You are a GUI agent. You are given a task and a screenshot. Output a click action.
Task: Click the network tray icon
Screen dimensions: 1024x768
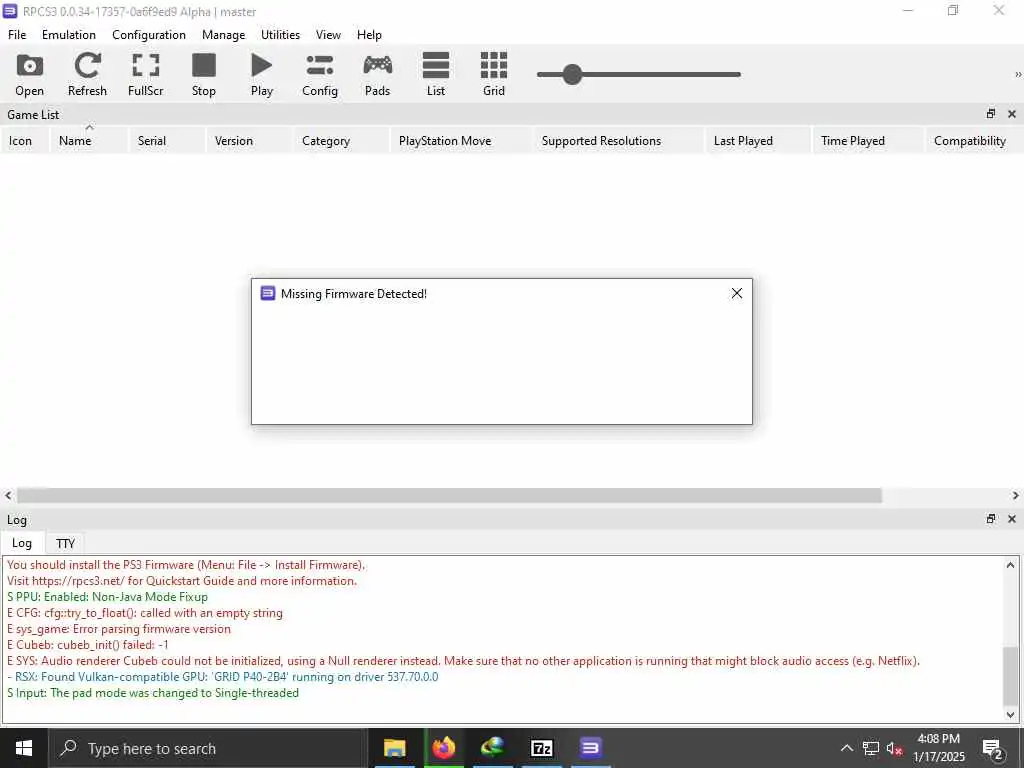871,748
